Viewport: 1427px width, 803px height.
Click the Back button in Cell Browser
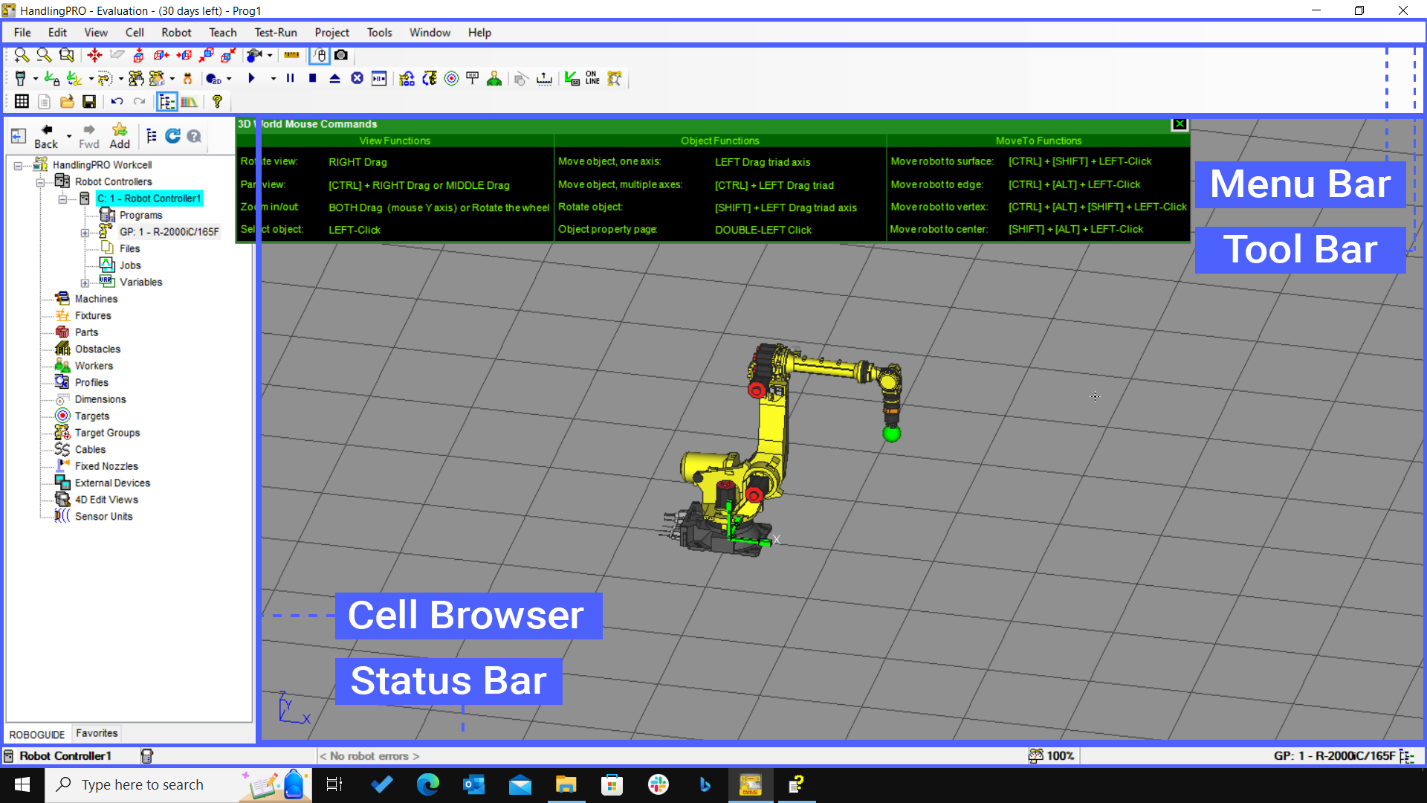click(x=46, y=136)
